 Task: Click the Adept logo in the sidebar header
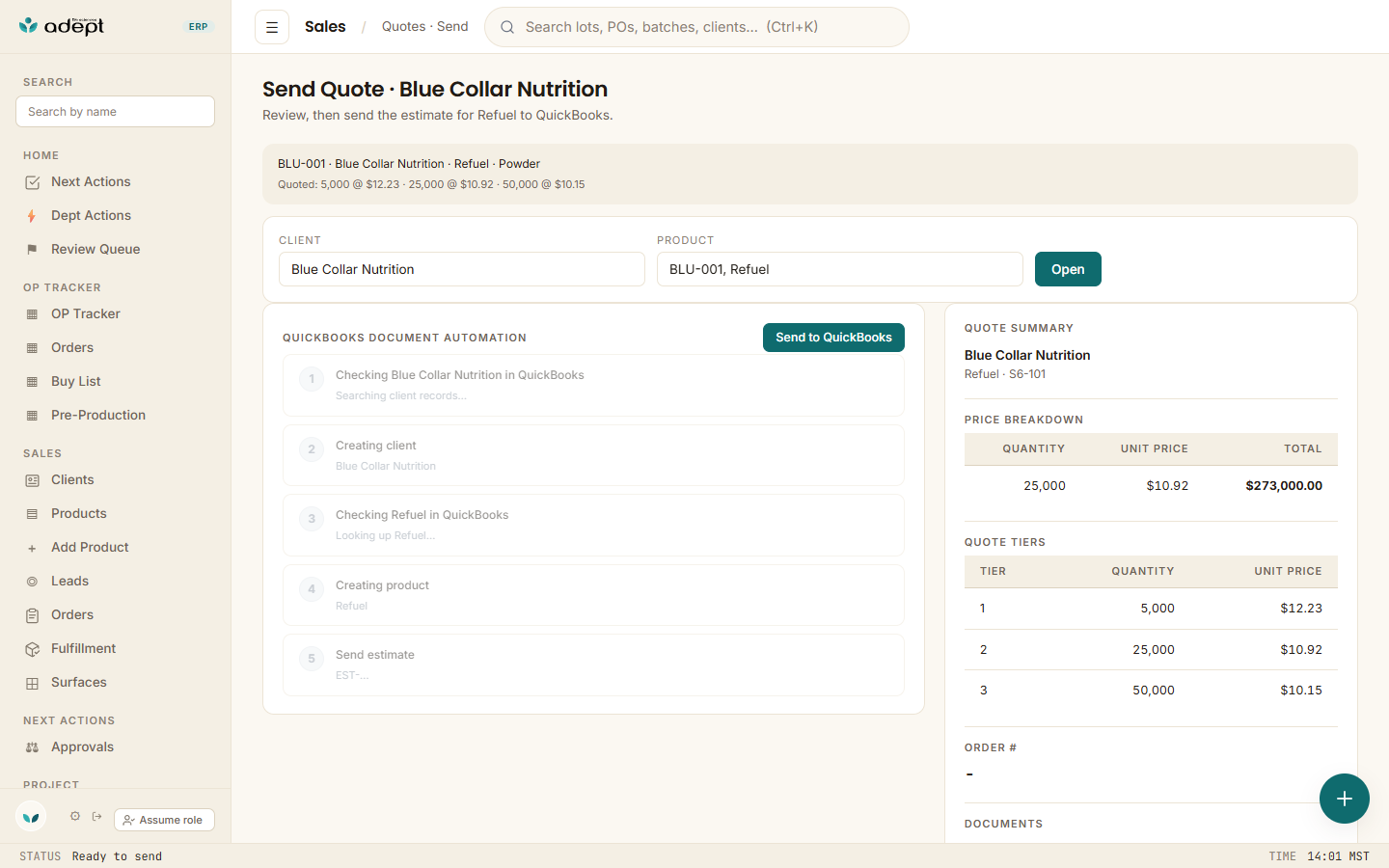[x=62, y=26]
